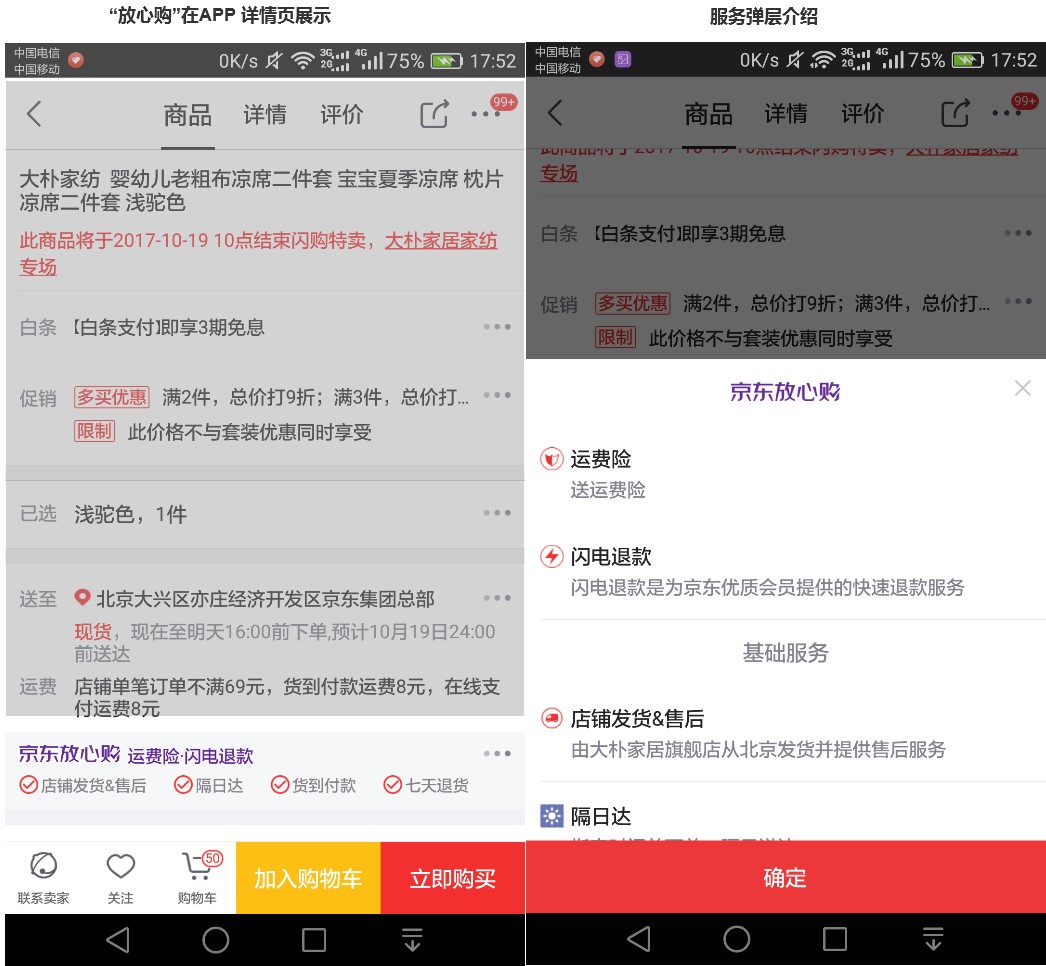Open the 购物车 cart icon with 50 badge
The image size is (1046, 966).
click(198, 878)
